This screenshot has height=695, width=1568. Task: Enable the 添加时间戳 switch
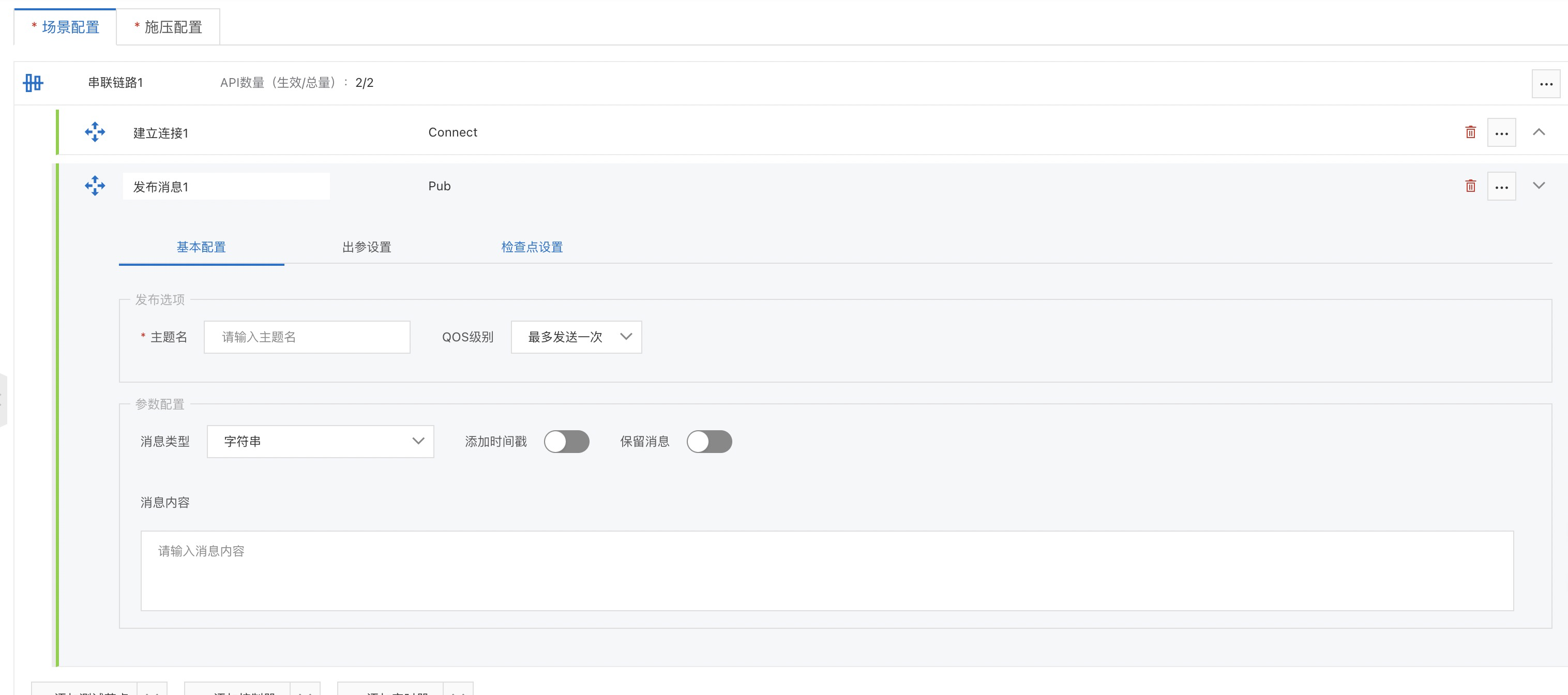tap(566, 441)
